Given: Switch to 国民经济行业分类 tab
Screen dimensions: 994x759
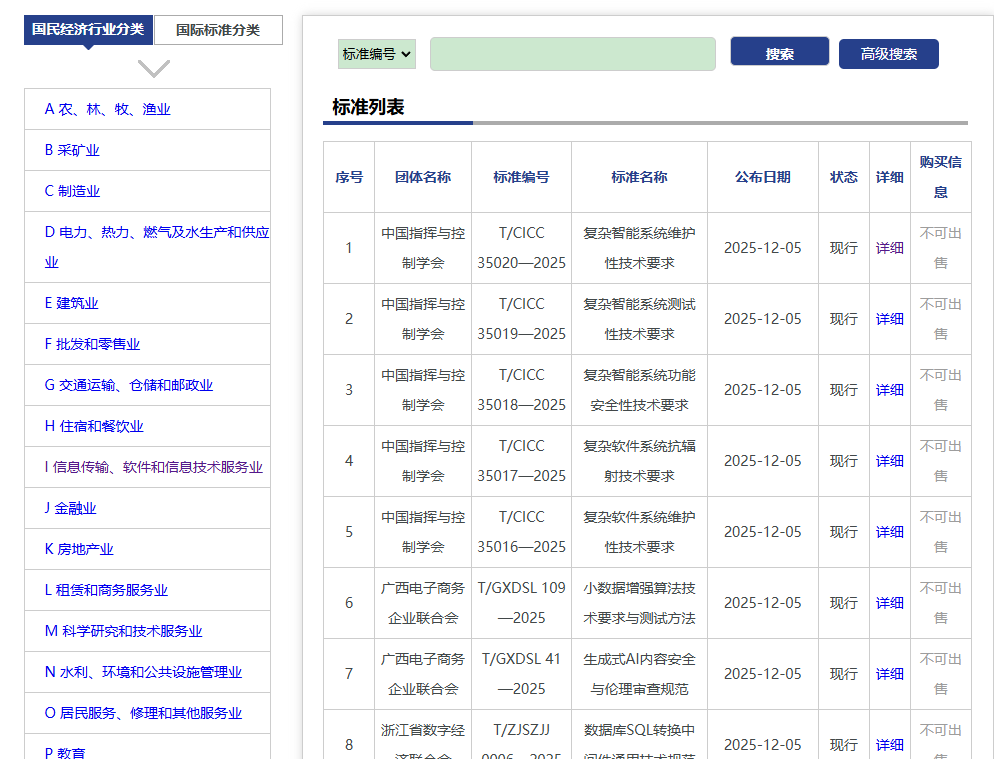Looking at the screenshot, I should (x=88, y=30).
